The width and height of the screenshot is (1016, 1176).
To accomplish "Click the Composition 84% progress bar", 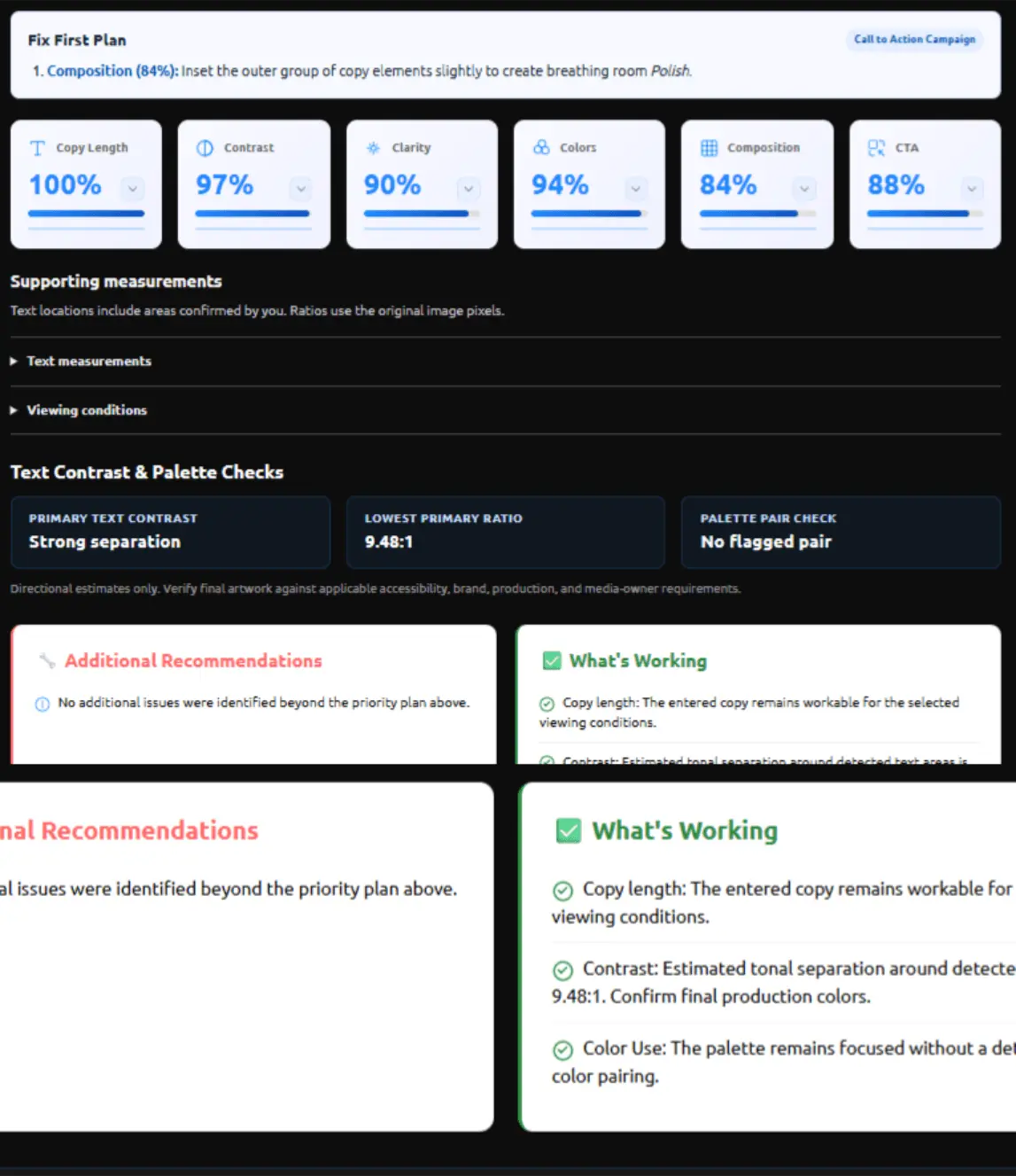I will (757, 214).
